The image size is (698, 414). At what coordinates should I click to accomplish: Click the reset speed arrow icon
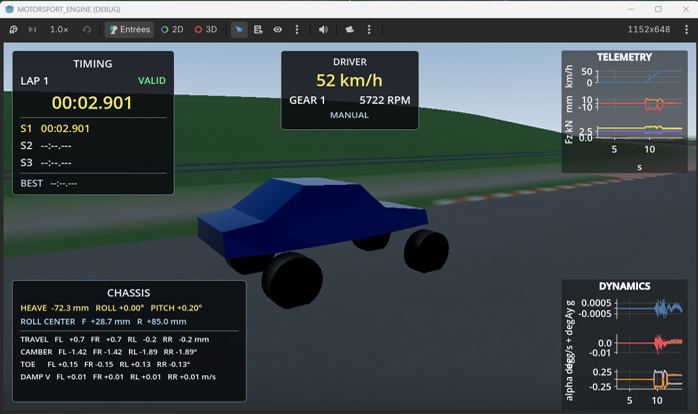(x=87, y=29)
